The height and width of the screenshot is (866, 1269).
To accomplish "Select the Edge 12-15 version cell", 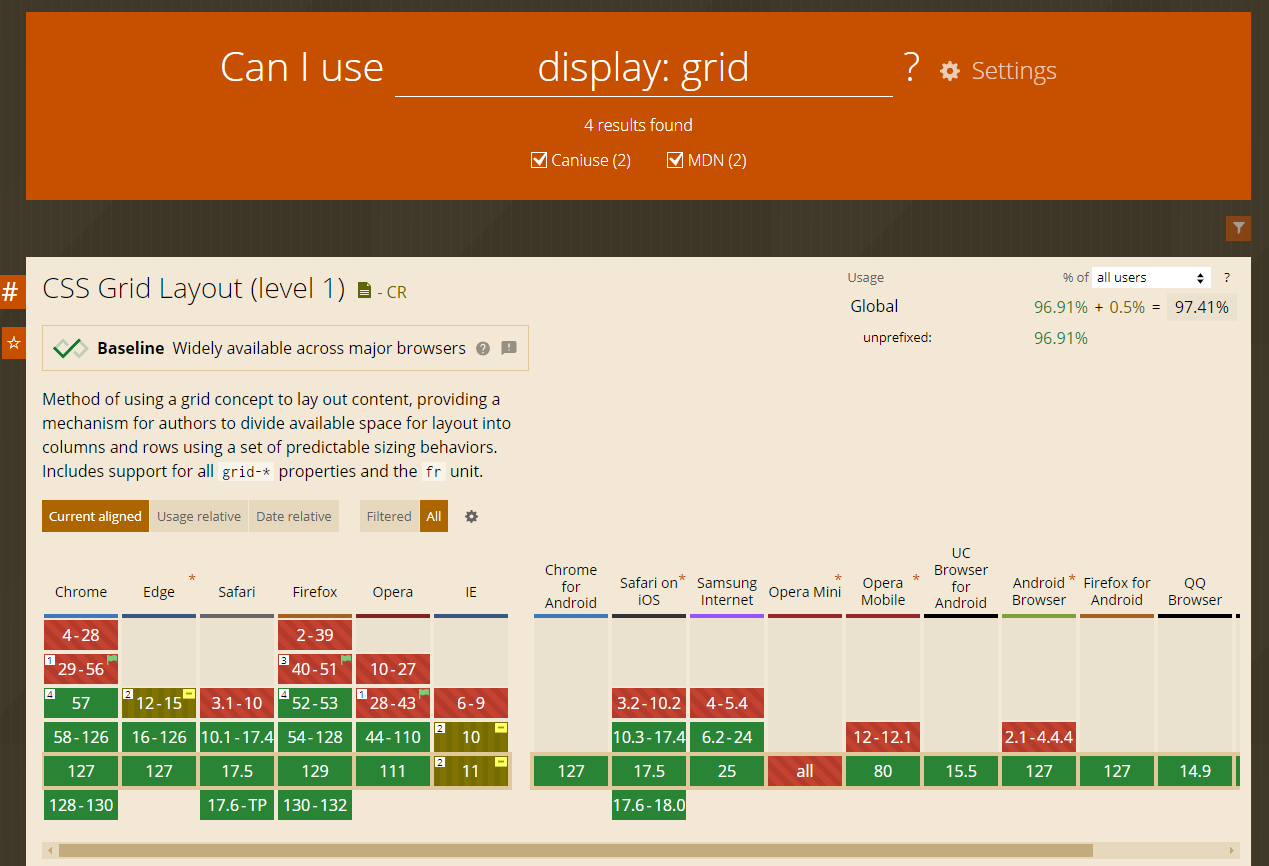I will click(159, 703).
